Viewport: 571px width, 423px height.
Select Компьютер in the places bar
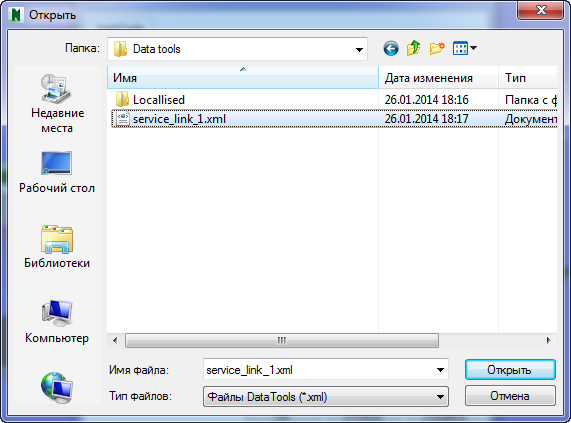tap(57, 322)
